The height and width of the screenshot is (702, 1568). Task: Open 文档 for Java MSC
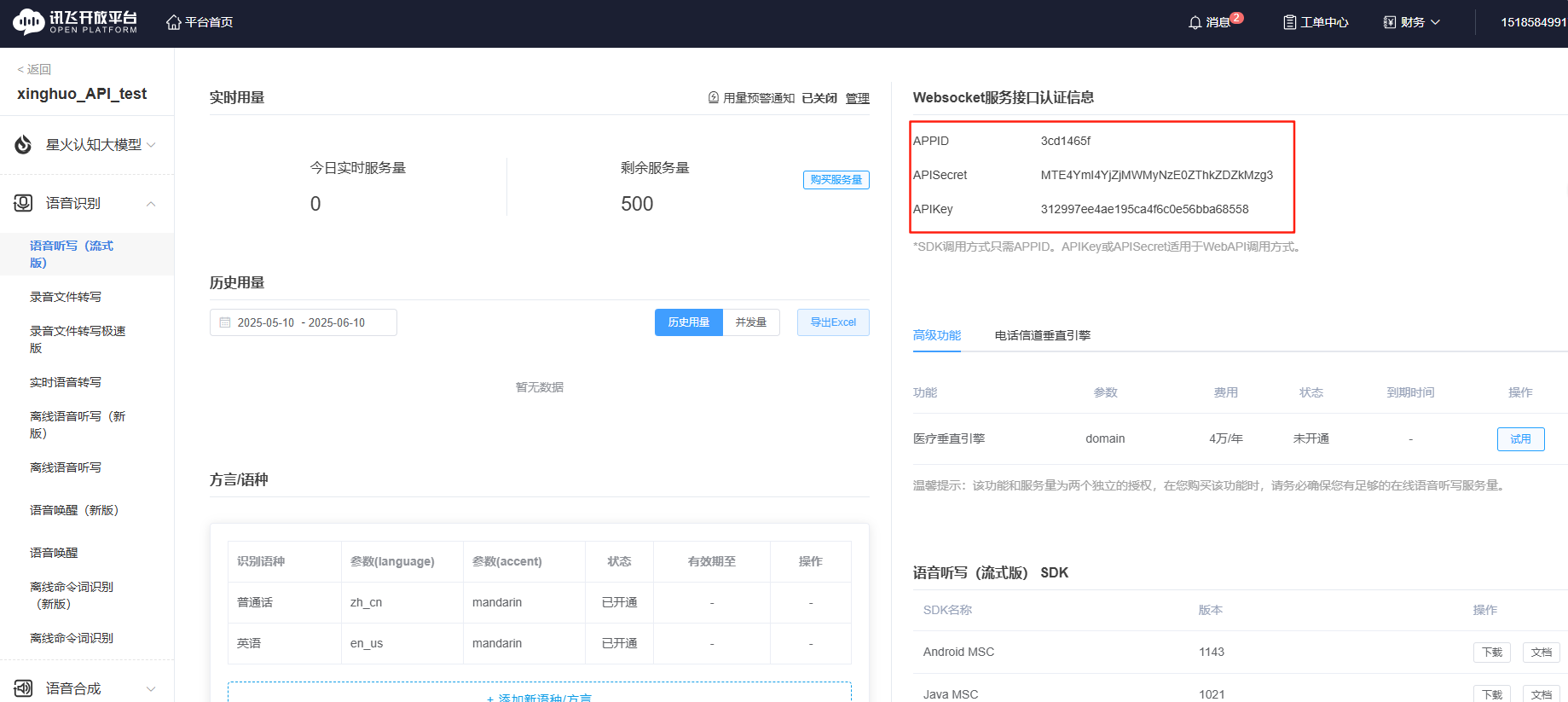pos(1542,694)
